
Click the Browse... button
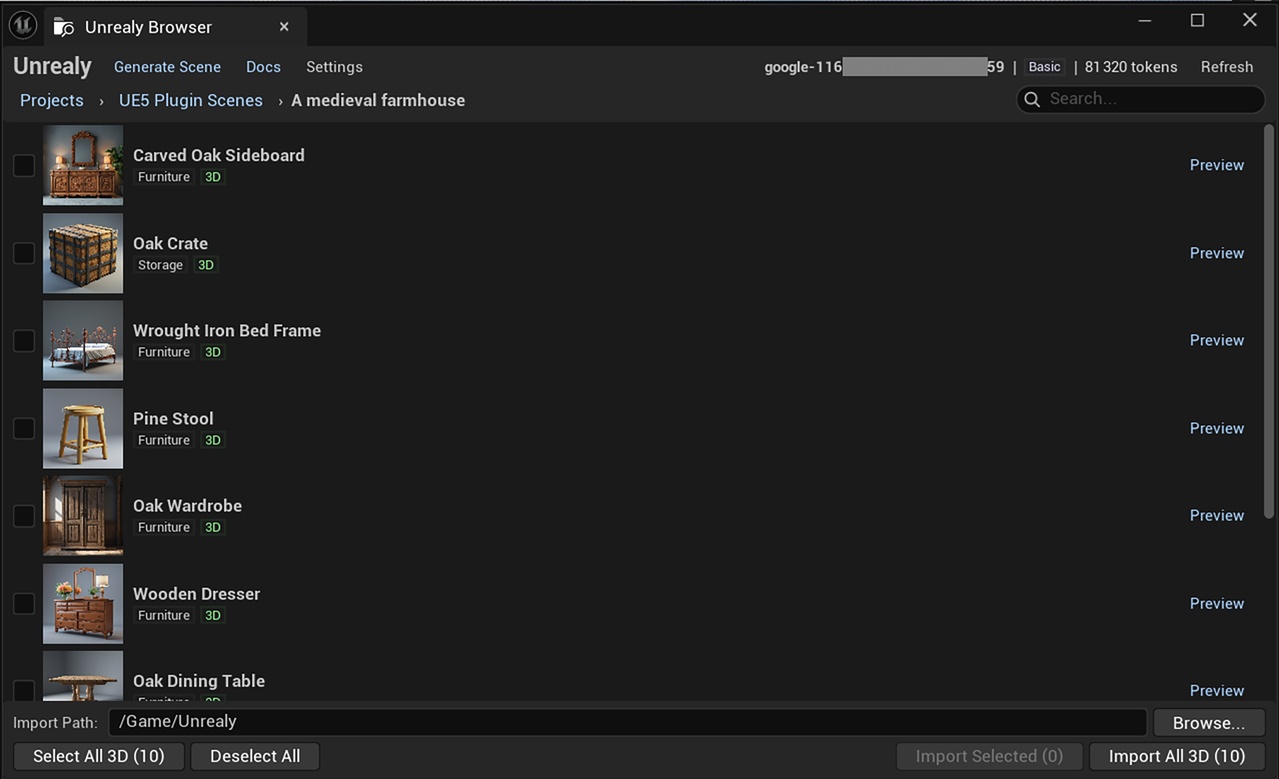click(x=1209, y=722)
